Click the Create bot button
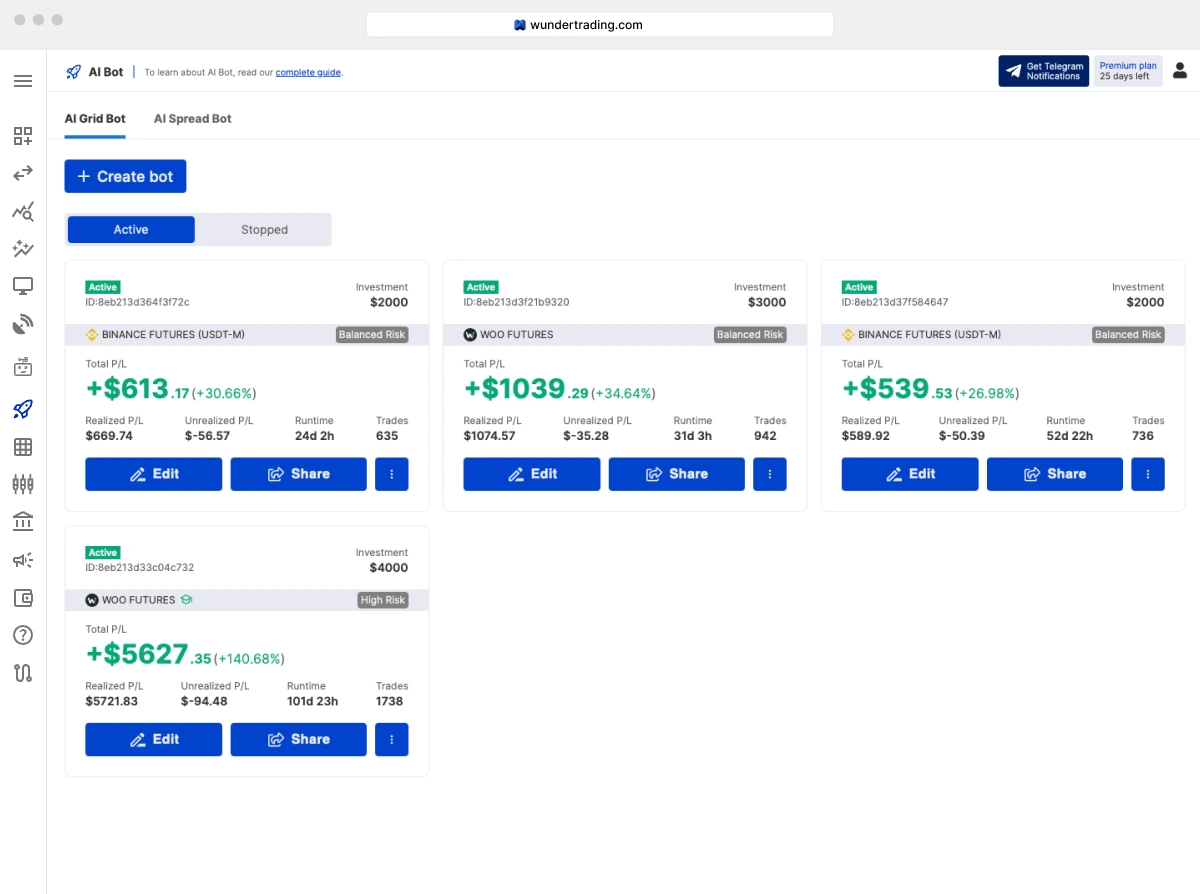The height and width of the screenshot is (894, 1200). 125,176
